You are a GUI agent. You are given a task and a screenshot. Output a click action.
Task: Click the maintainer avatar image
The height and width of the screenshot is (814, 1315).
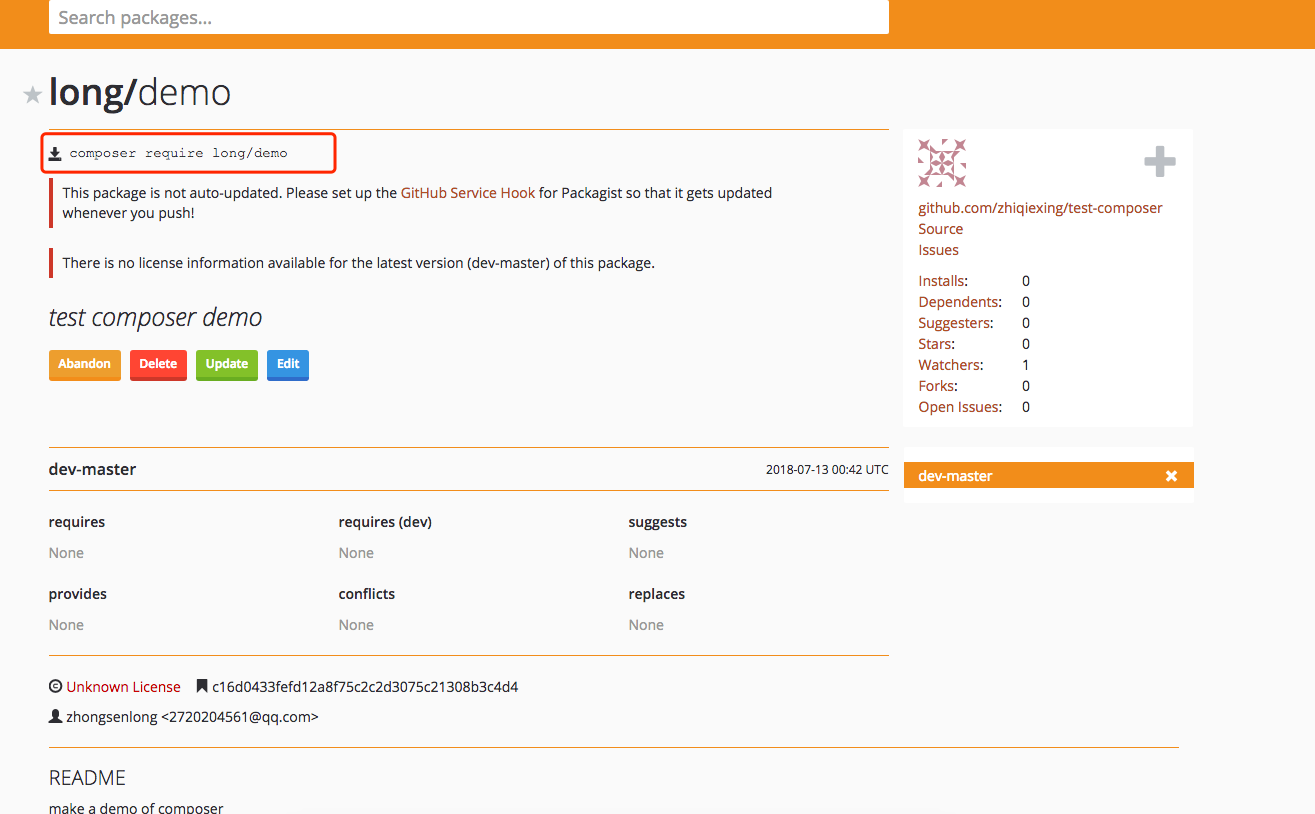tap(942, 163)
